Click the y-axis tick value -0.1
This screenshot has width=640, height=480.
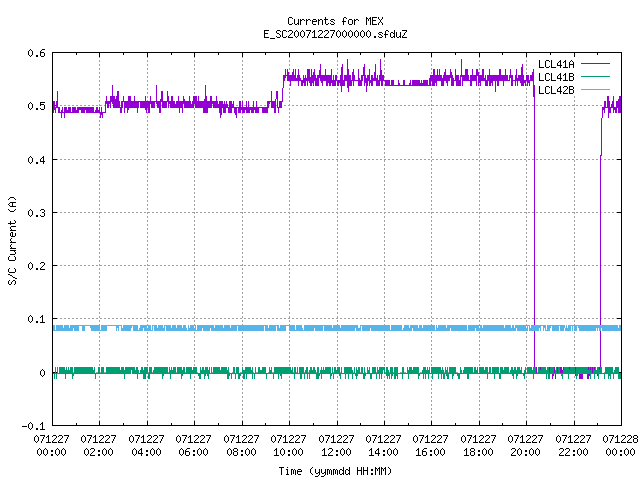[33, 426]
